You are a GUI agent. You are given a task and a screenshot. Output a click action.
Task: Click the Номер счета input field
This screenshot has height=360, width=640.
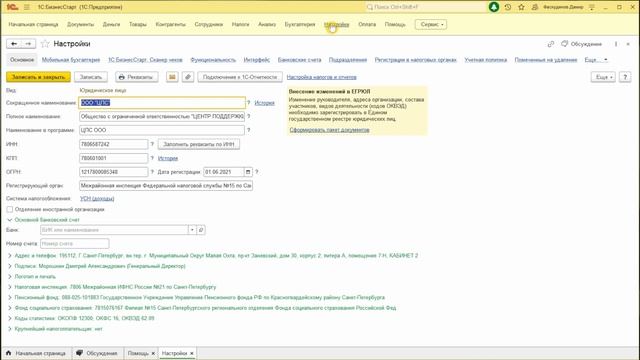click(x=75, y=244)
